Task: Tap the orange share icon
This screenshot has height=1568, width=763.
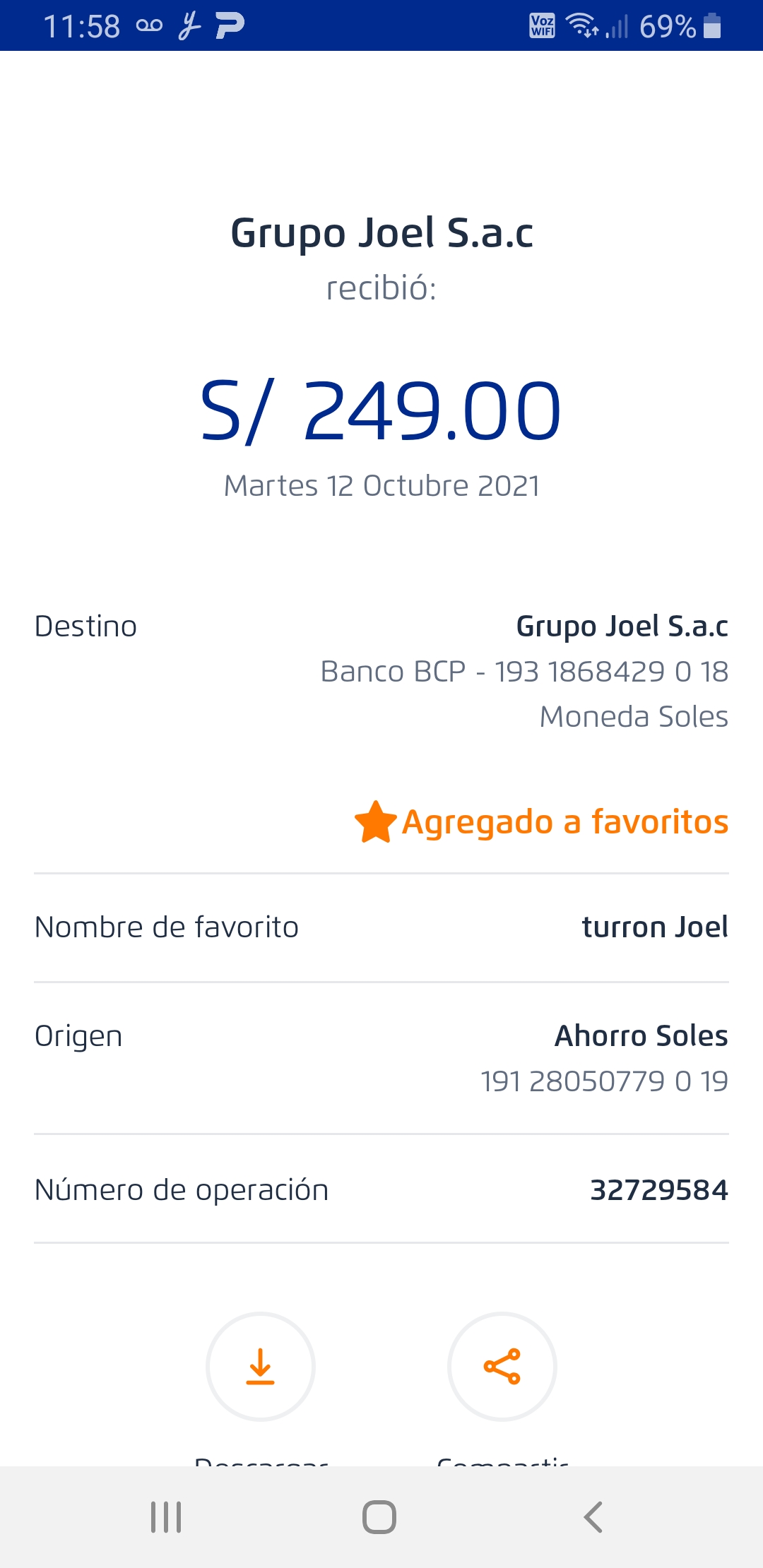Action: coord(502,1366)
